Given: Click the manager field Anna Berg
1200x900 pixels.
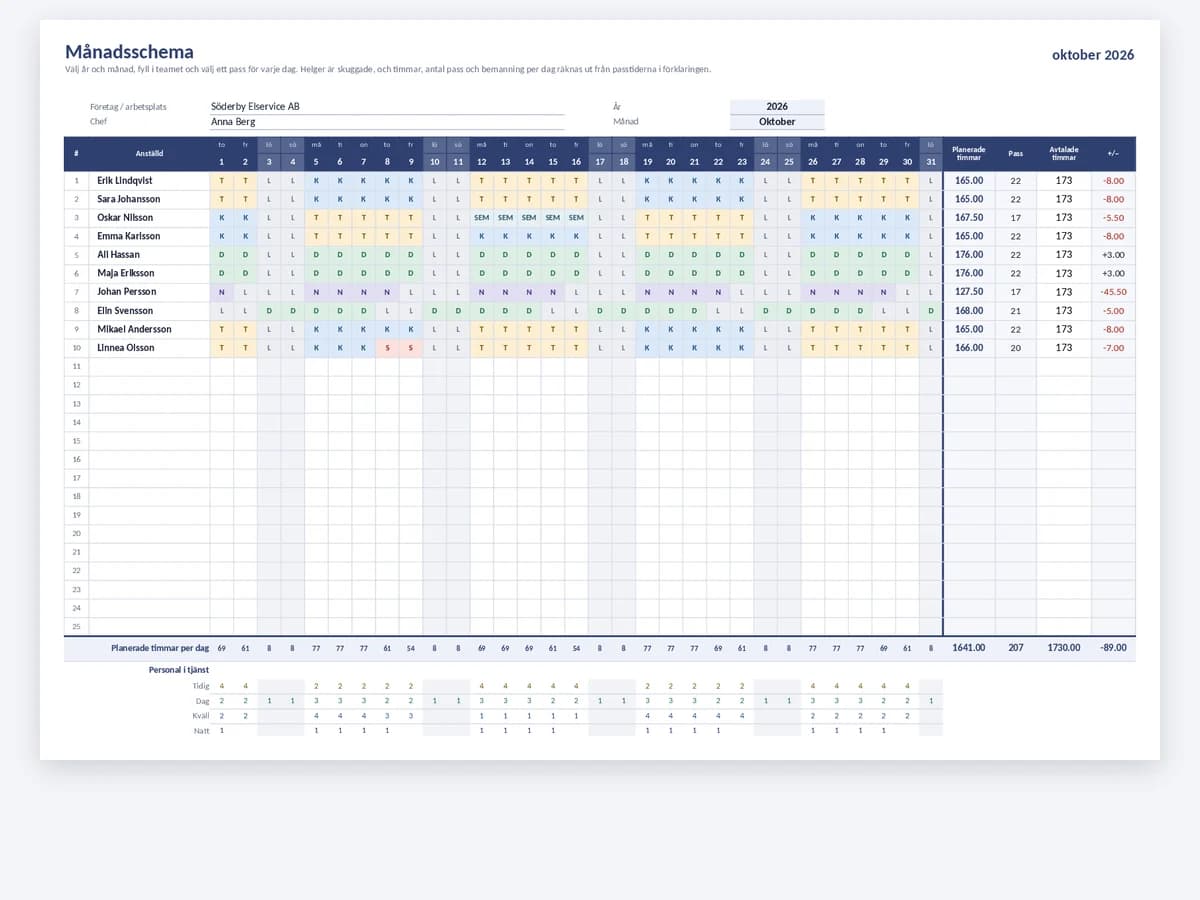Looking at the screenshot, I should point(387,122).
